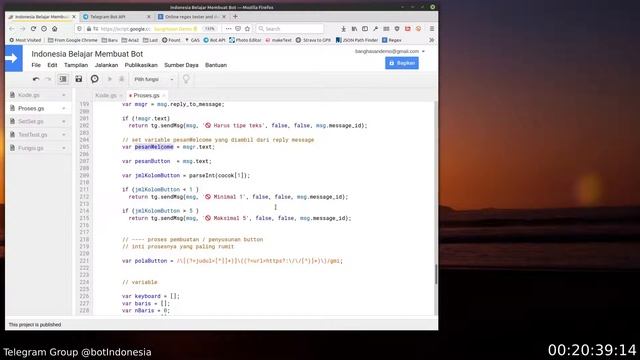Expand the Kode.gs file options arrow in the sidebar

click(x=64, y=95)
